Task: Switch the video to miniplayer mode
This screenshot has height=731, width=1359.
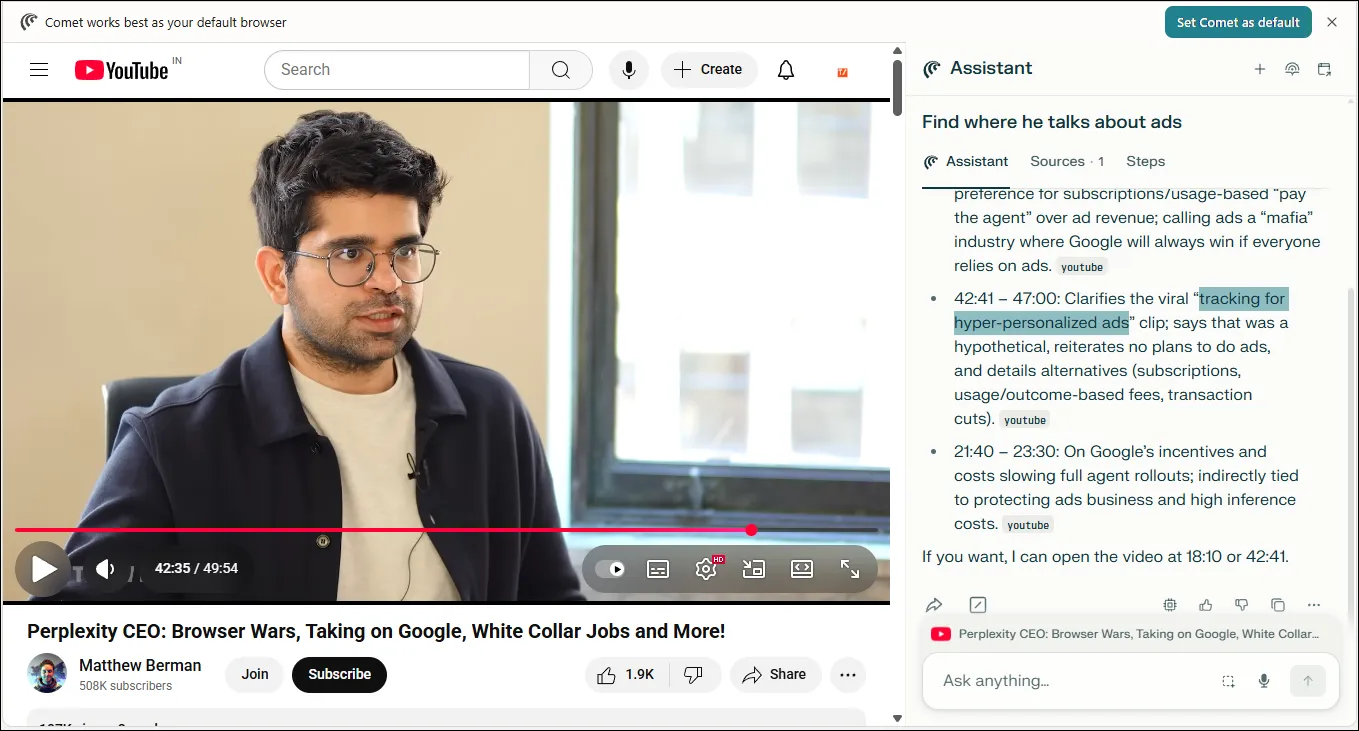Action: 753,568
